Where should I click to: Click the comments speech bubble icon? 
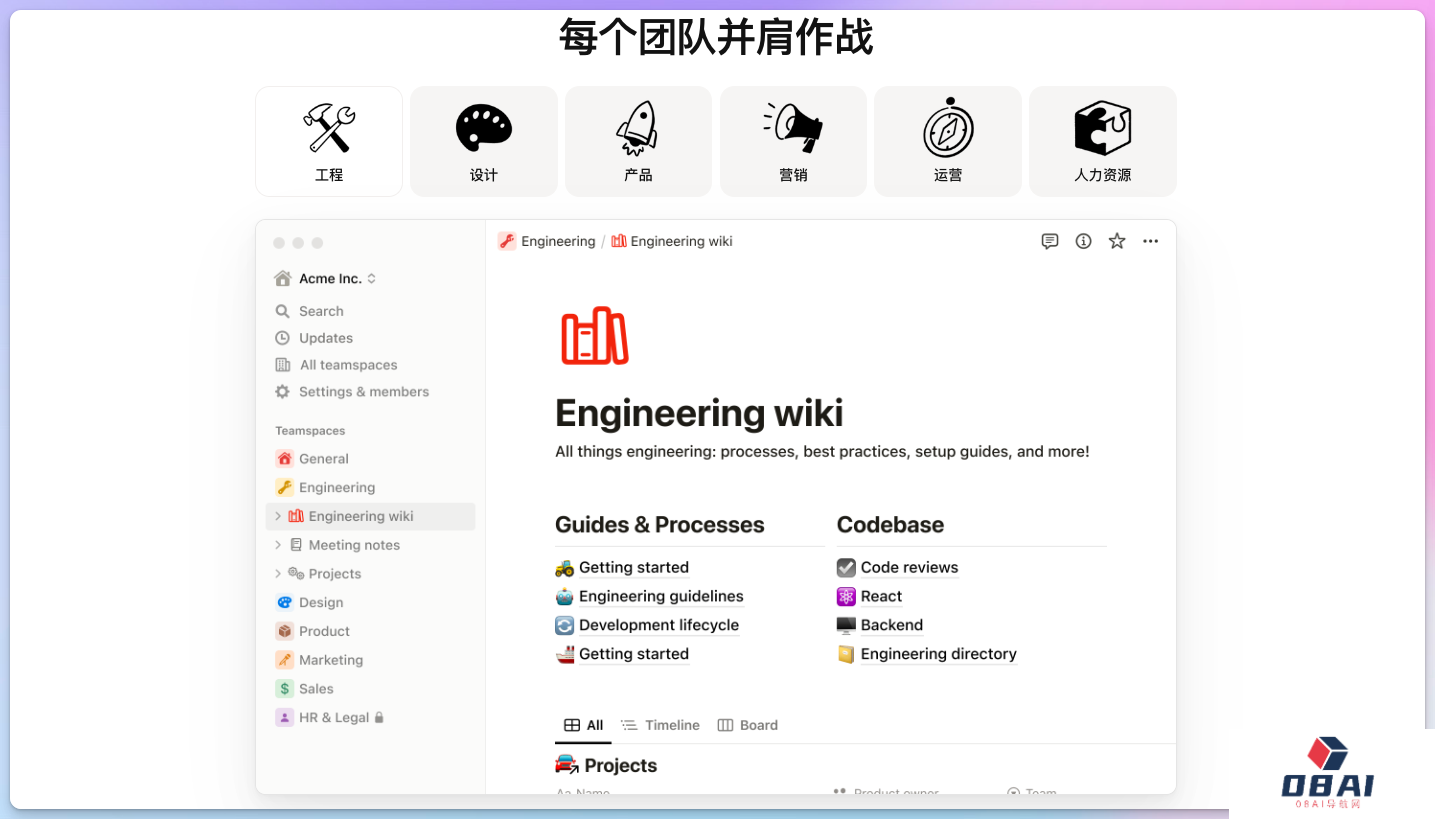(x=1049, y=241)
